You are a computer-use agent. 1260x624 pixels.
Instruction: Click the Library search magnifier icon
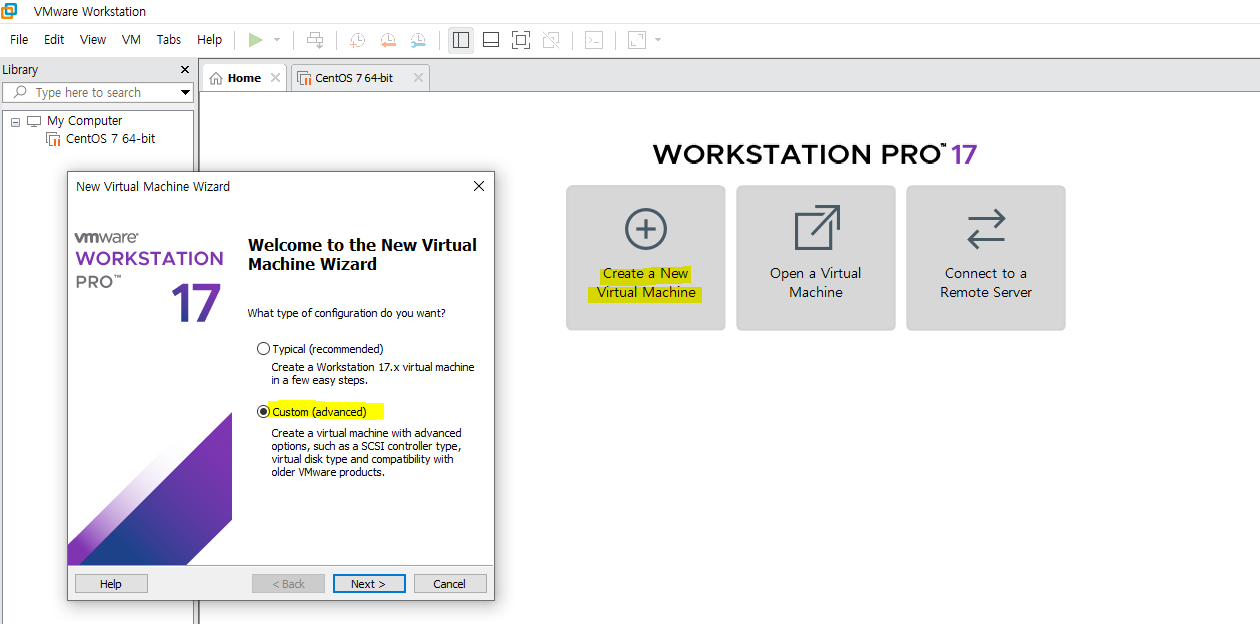coord(20,92)
